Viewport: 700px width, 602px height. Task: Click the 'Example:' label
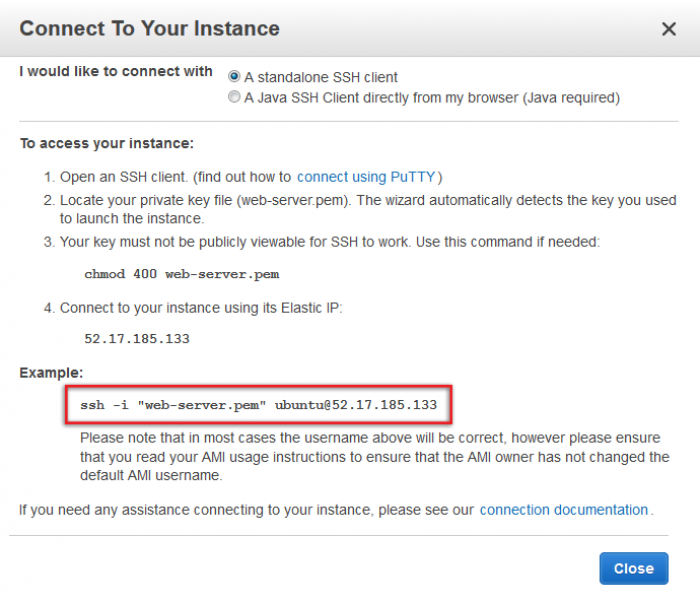[51, 373]
